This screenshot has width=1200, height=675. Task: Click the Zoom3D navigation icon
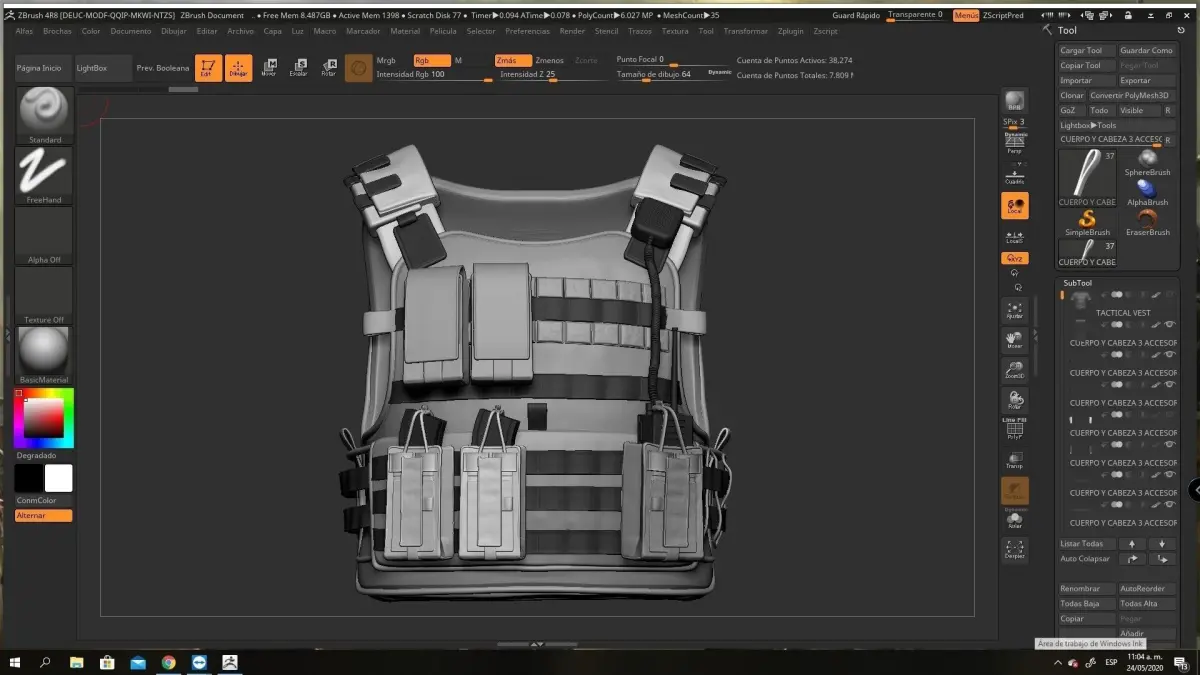[1014, 370]
